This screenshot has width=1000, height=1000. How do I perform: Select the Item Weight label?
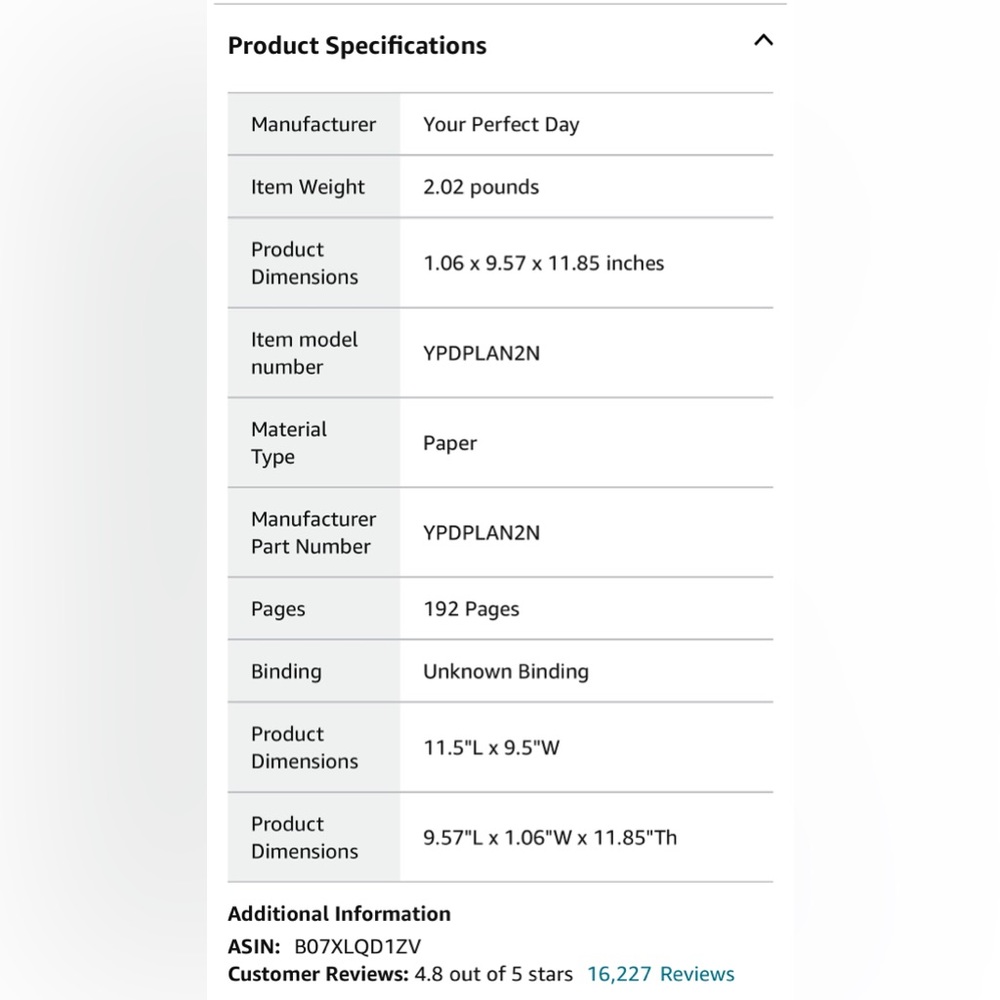click(x=307, y=187)
